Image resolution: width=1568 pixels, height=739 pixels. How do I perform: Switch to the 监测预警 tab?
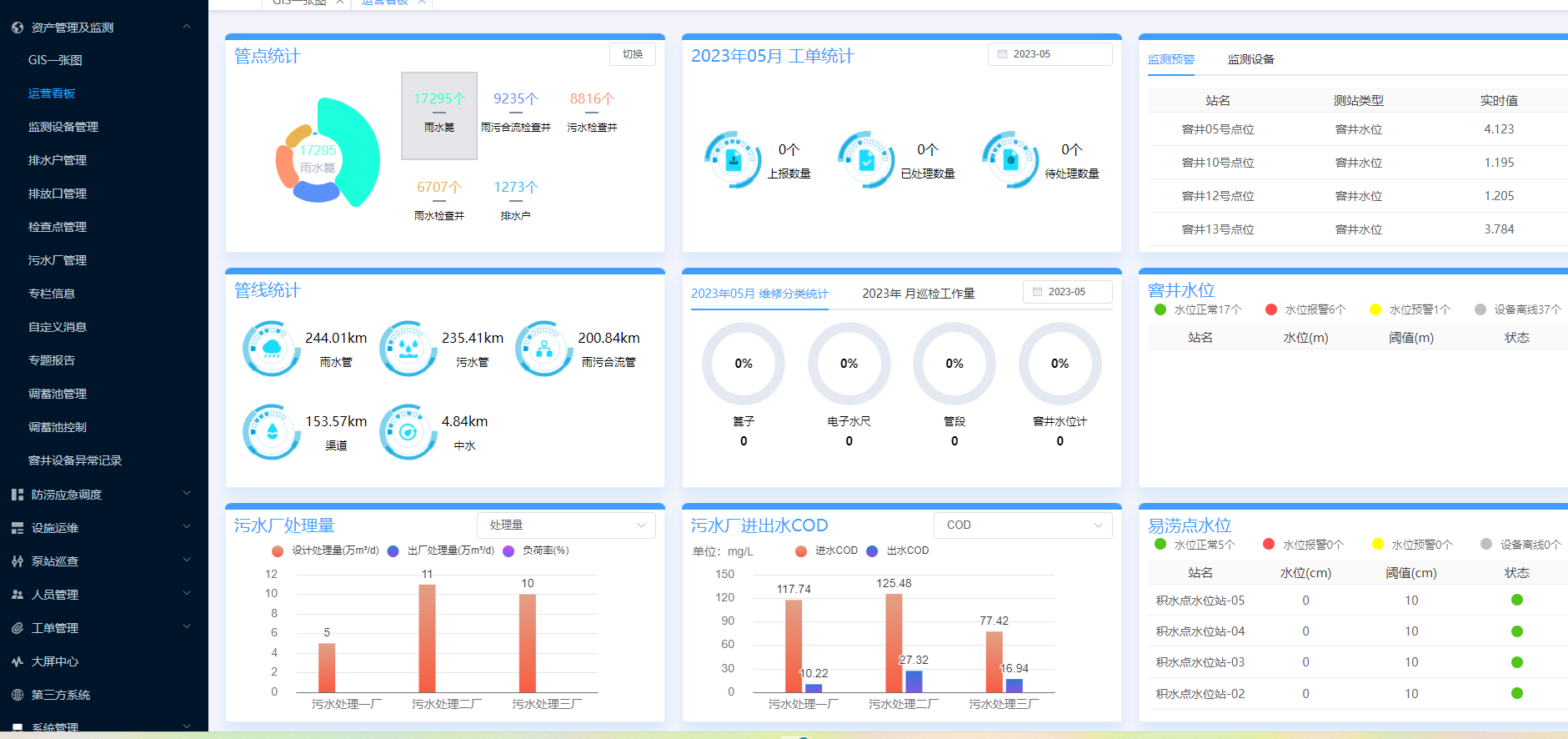coord(1171,59)
